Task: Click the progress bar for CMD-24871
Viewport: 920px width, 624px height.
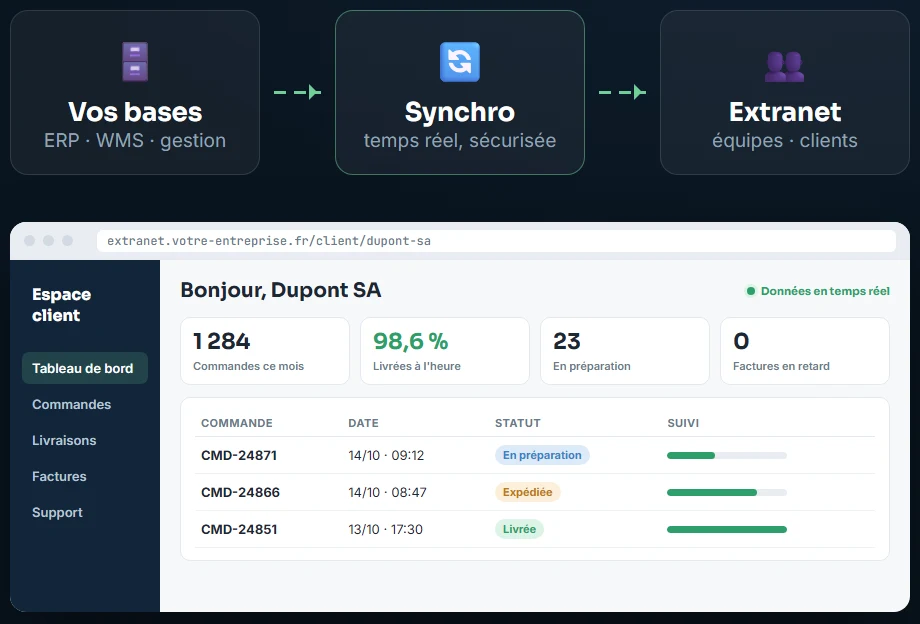Action: point(727,456)
